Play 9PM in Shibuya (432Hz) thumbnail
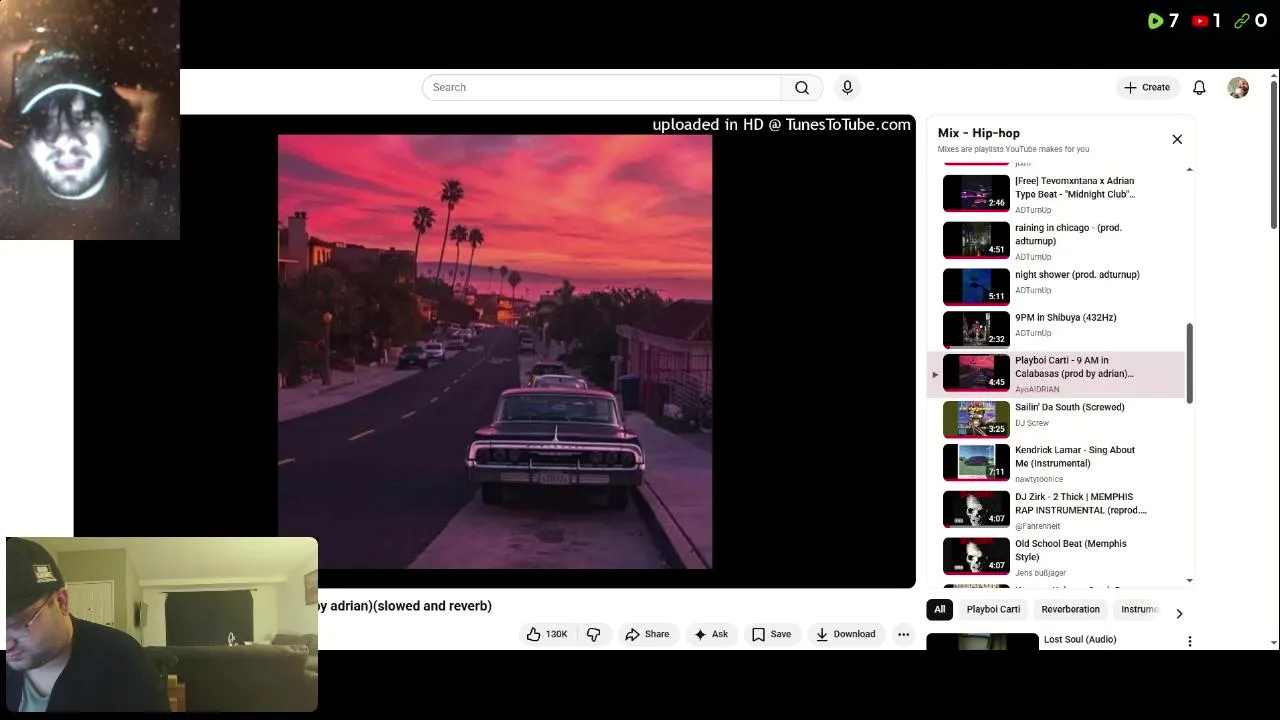Image resolution: width=1280 pixels, height=720 pixels. pos(976,329)
